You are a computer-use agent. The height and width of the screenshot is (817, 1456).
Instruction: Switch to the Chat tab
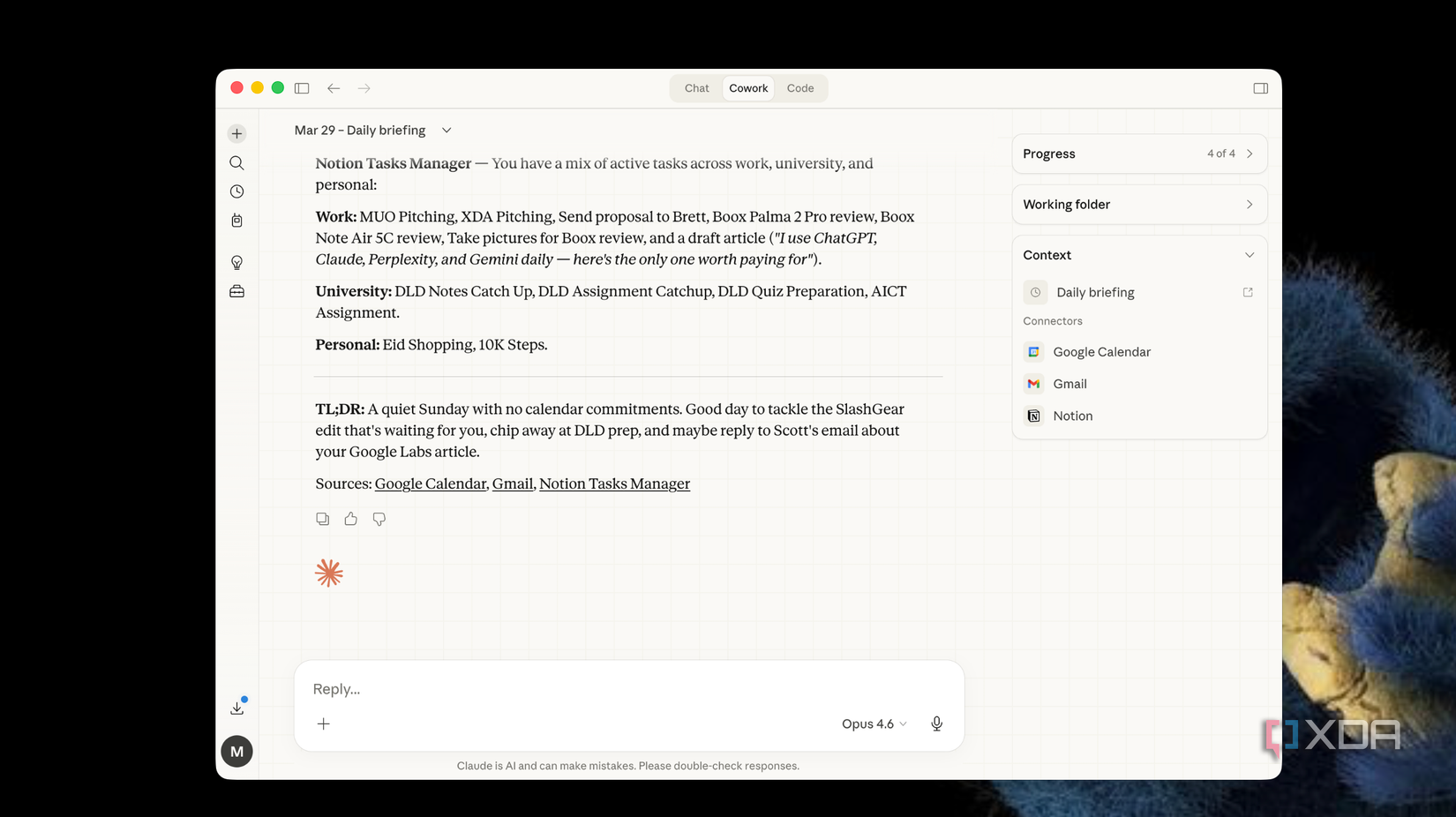pyautogui.click(x=697, y=88)
